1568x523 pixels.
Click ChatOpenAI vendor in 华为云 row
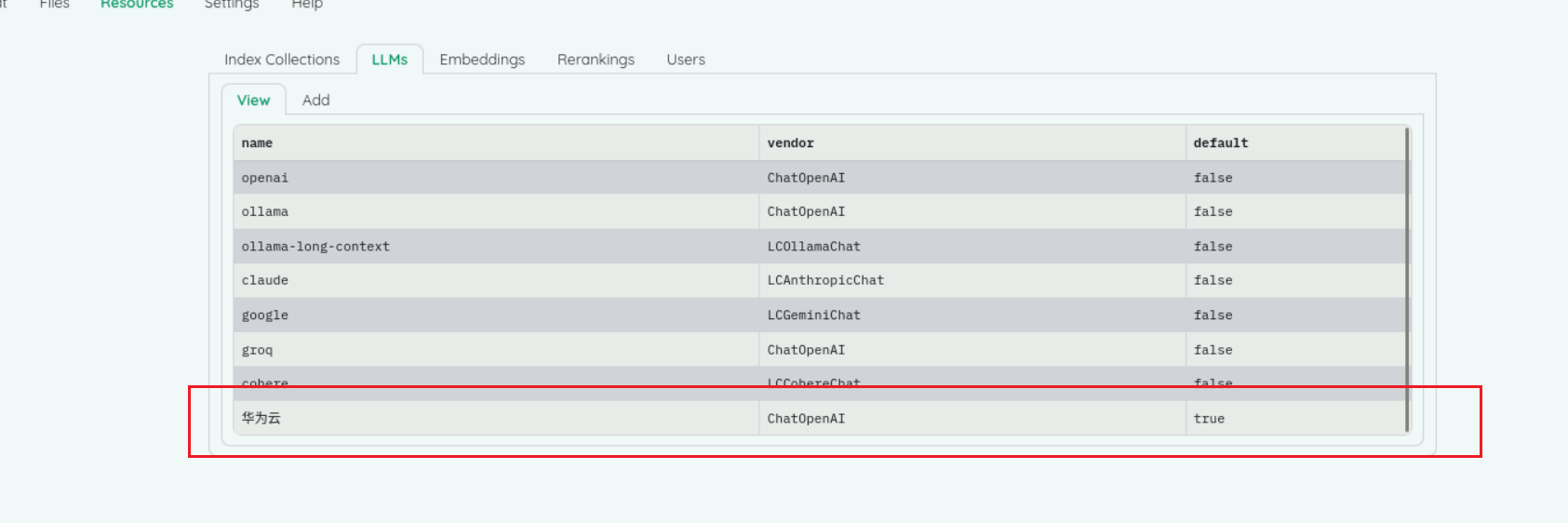point(972,419)
